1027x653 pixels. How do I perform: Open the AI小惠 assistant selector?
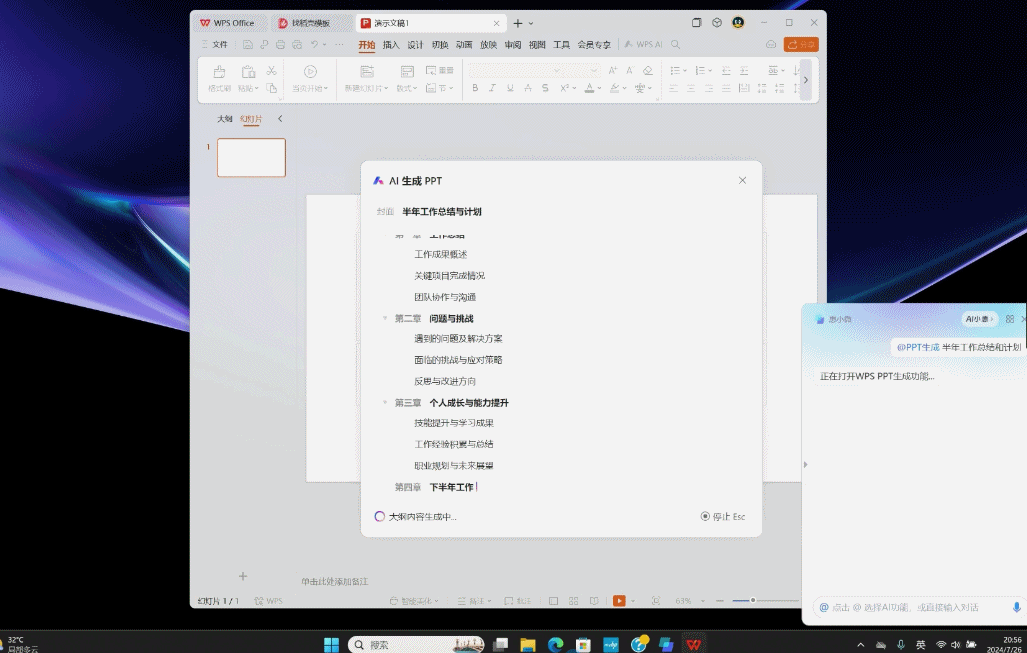point(979,319)
